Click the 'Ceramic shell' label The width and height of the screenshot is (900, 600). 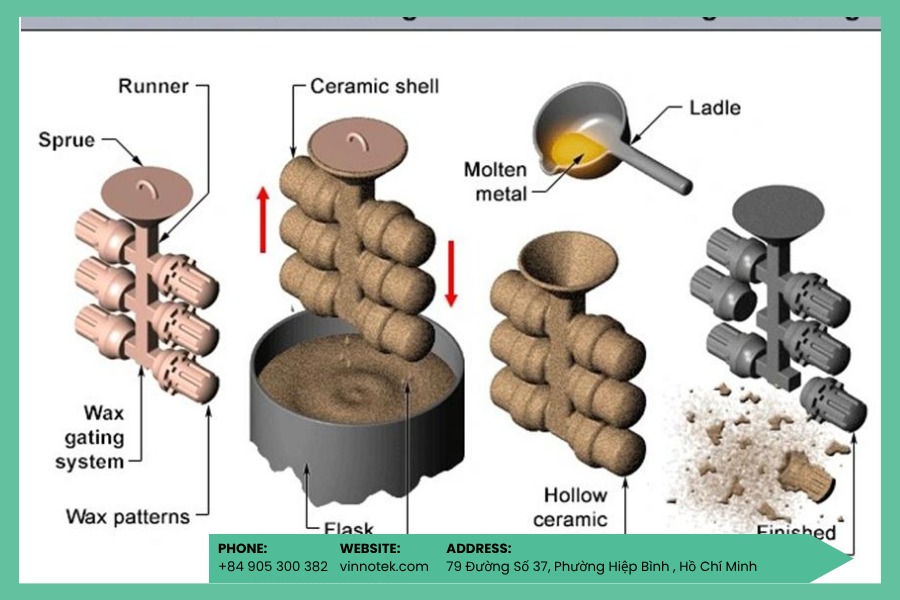click(374, 87)
